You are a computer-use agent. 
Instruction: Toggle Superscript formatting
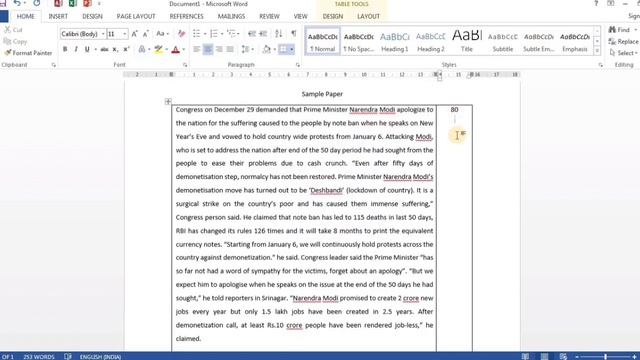(126, 49)
